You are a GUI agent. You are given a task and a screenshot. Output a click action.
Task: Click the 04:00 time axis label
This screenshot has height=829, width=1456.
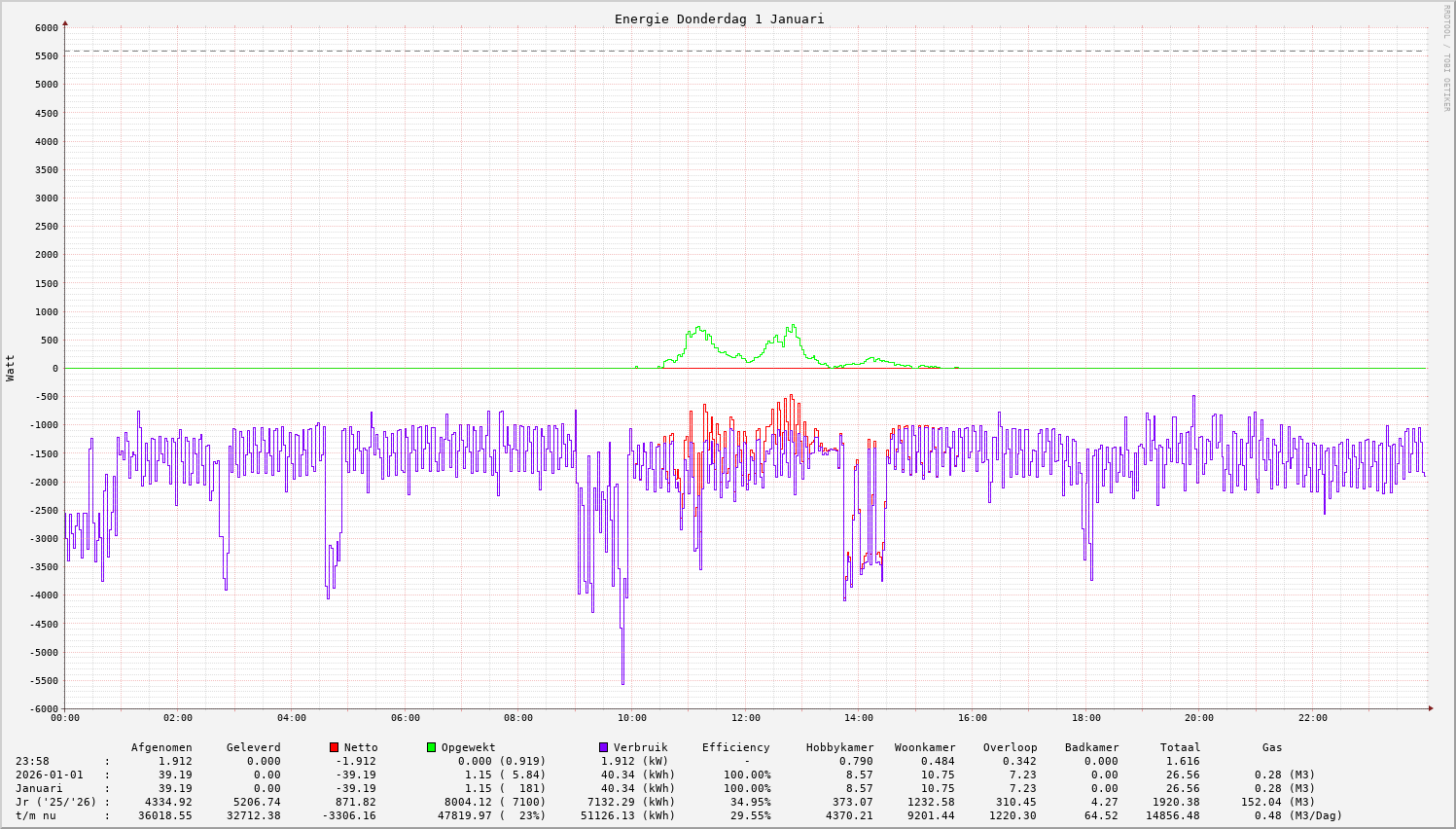click(292, 718)
